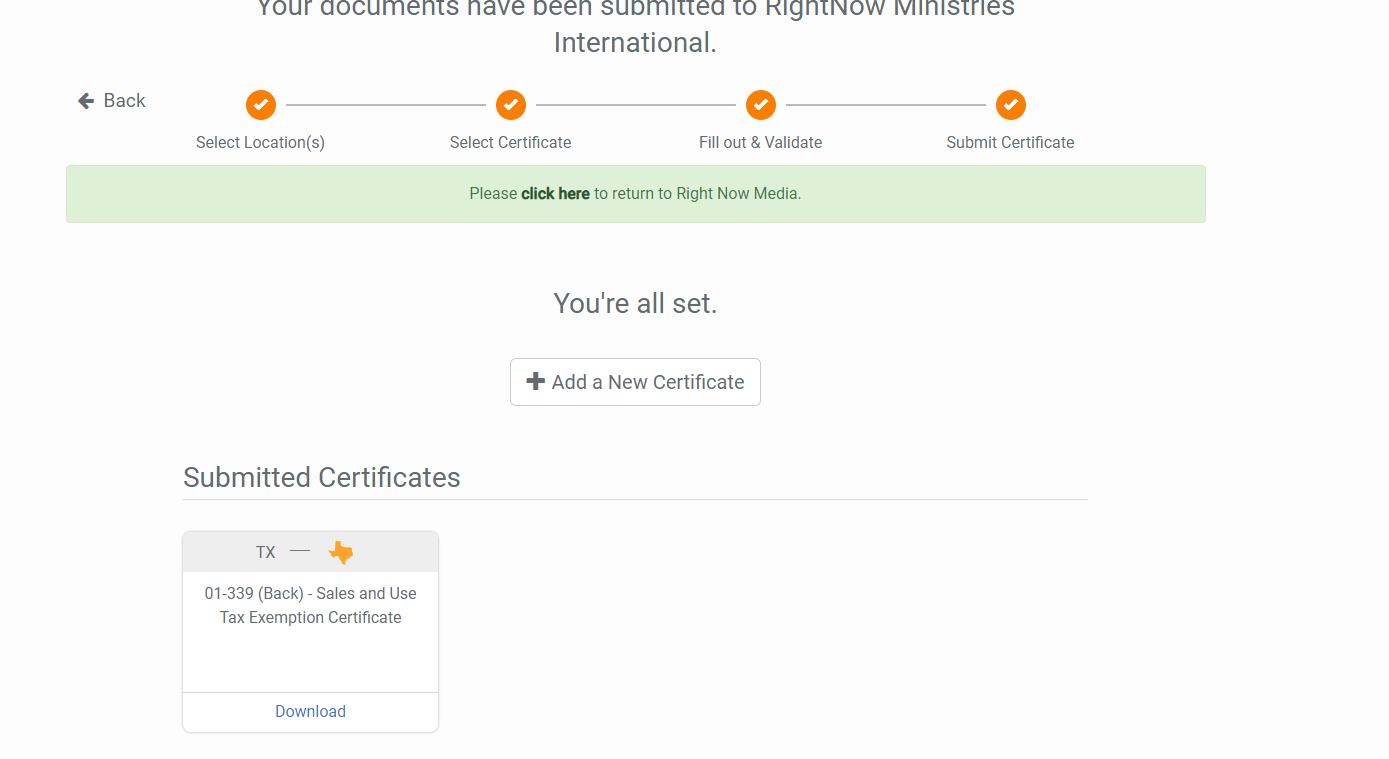Click the Select Certificate checkmark circle

click(511, 104)
